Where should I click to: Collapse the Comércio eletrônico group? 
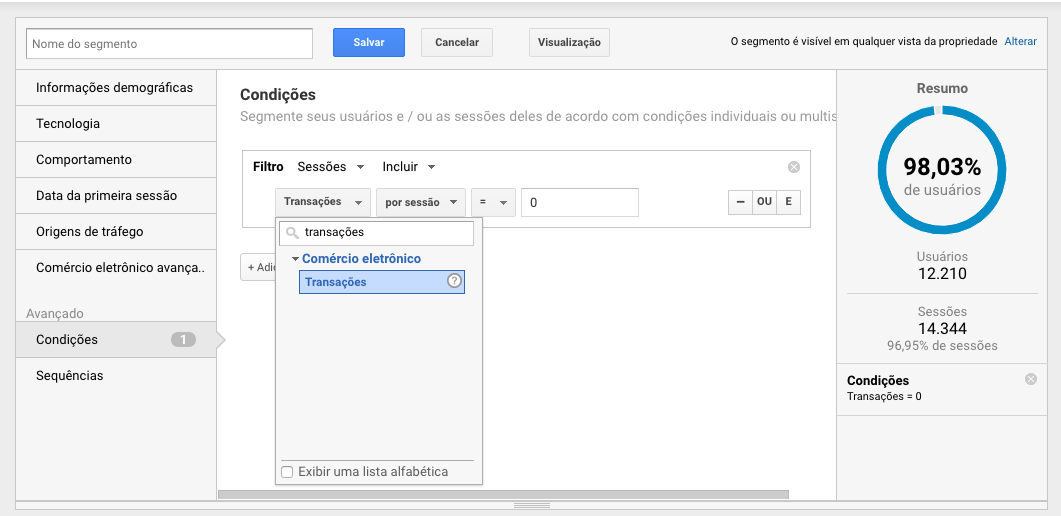(296, 259)
